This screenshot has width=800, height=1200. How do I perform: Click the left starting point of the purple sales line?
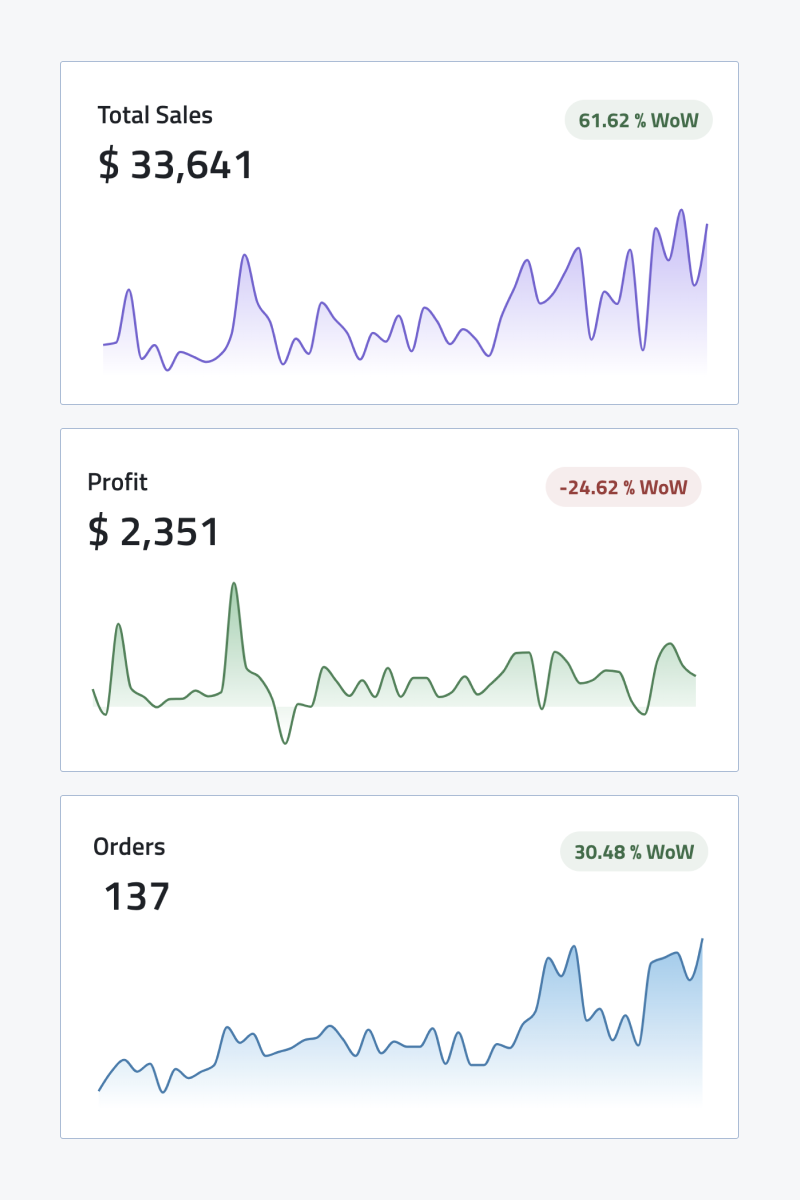point(104,345)
